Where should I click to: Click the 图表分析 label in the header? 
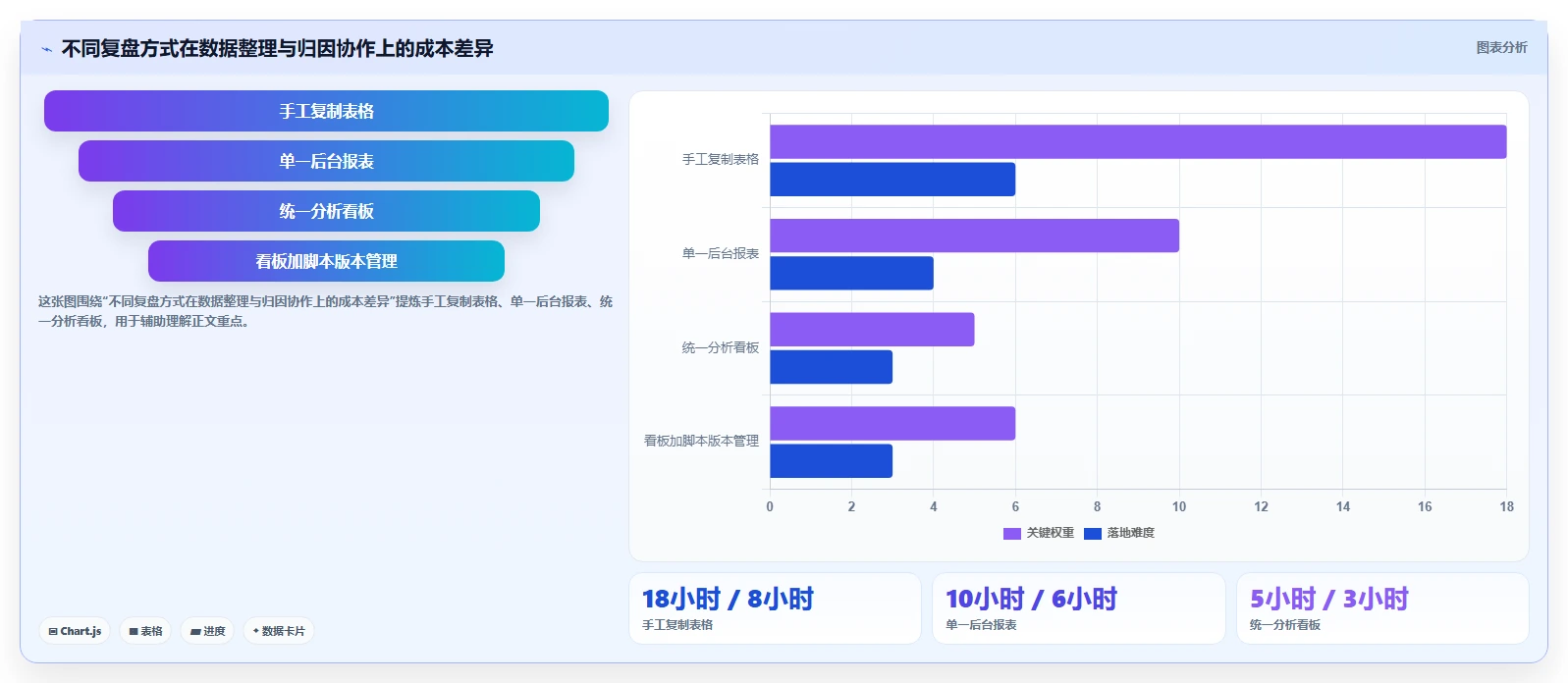pyautogui.click(x=1501, y=47)
